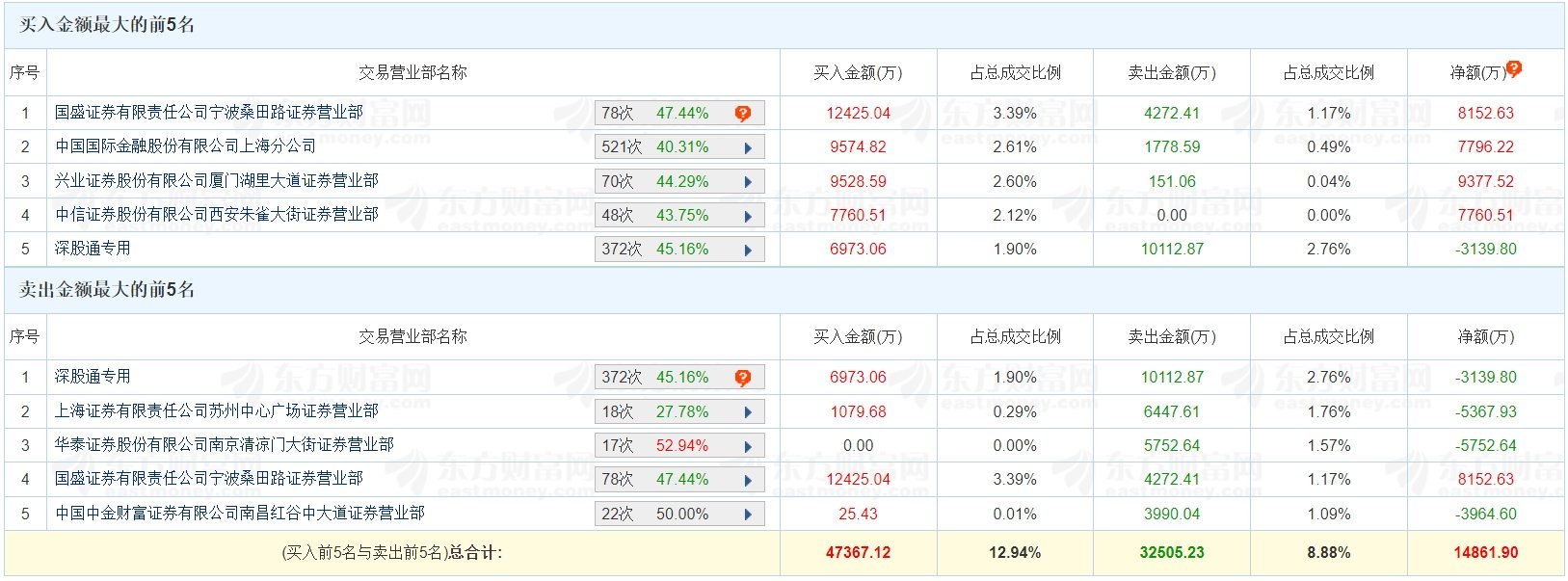Open the 兴业证券厦门湖里大道证券营业部 link

click(217, 181)
